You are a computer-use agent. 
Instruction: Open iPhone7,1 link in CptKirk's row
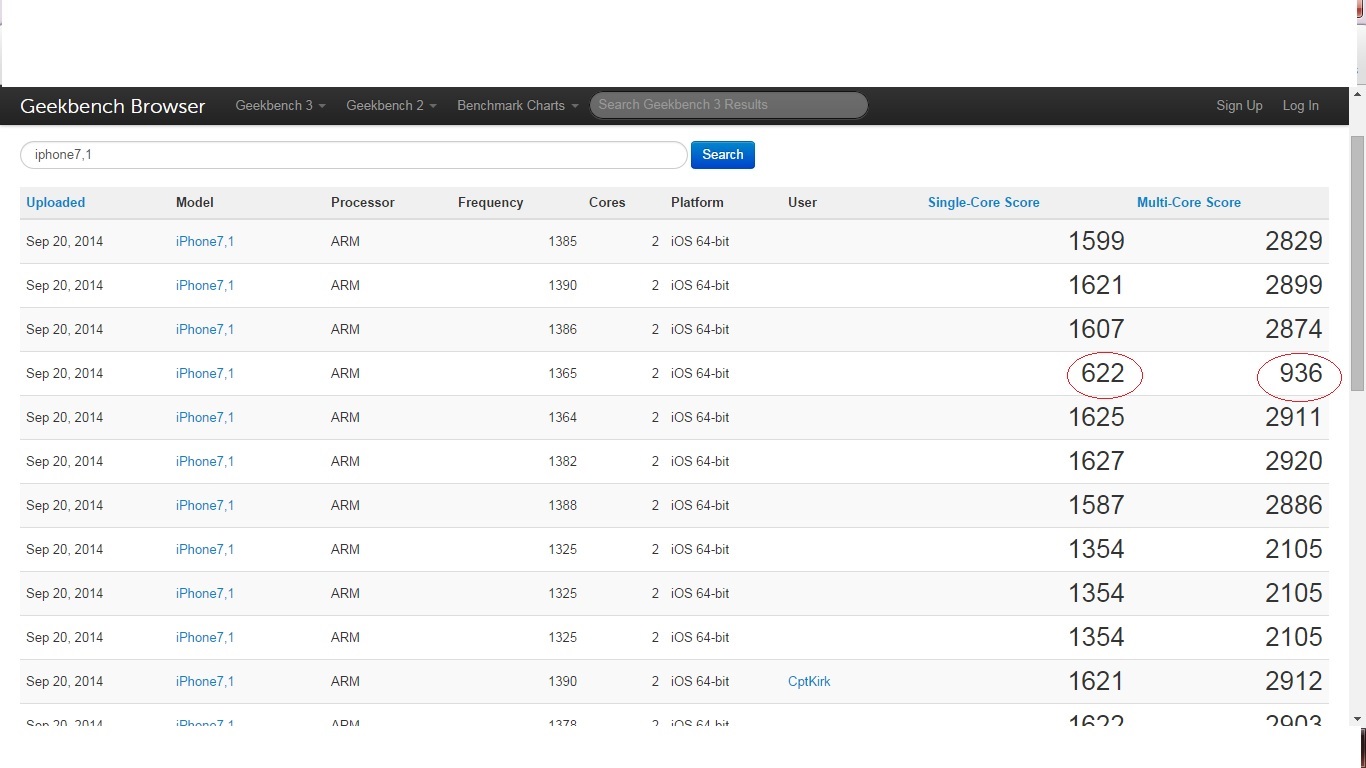click(205, 681)
